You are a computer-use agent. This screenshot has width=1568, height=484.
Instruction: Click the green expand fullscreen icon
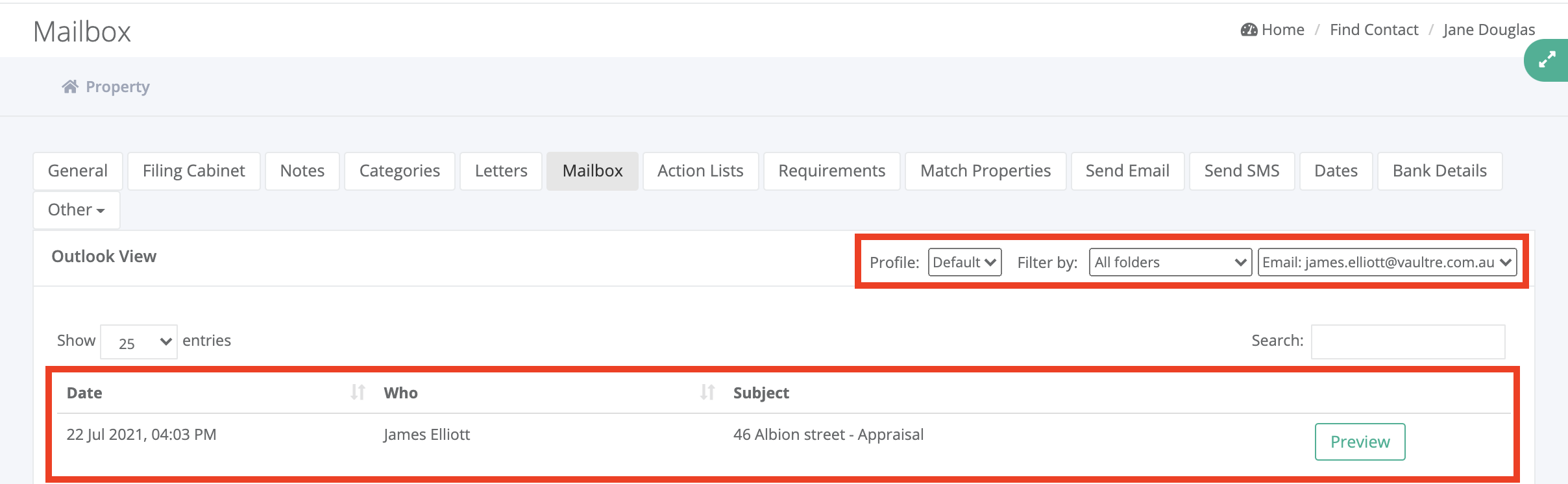pyautogui.click(x=1547, y=60)
